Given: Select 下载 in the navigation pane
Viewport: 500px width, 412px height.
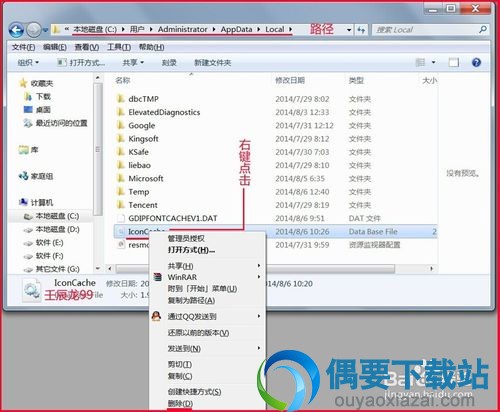Looking at the screenshot, I should (x=43, y=97).
